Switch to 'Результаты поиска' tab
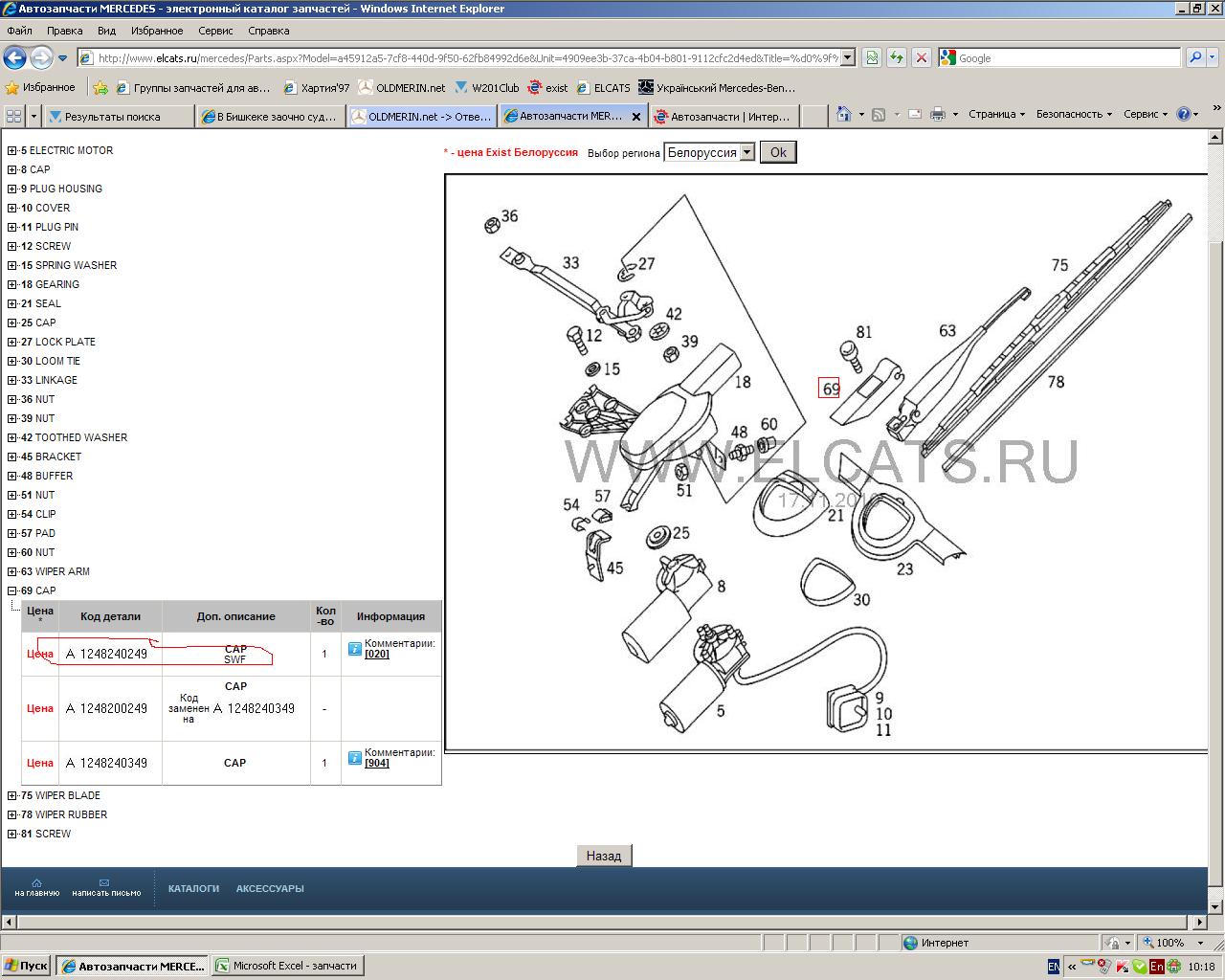1225x980 pixels. pos(117,116)
